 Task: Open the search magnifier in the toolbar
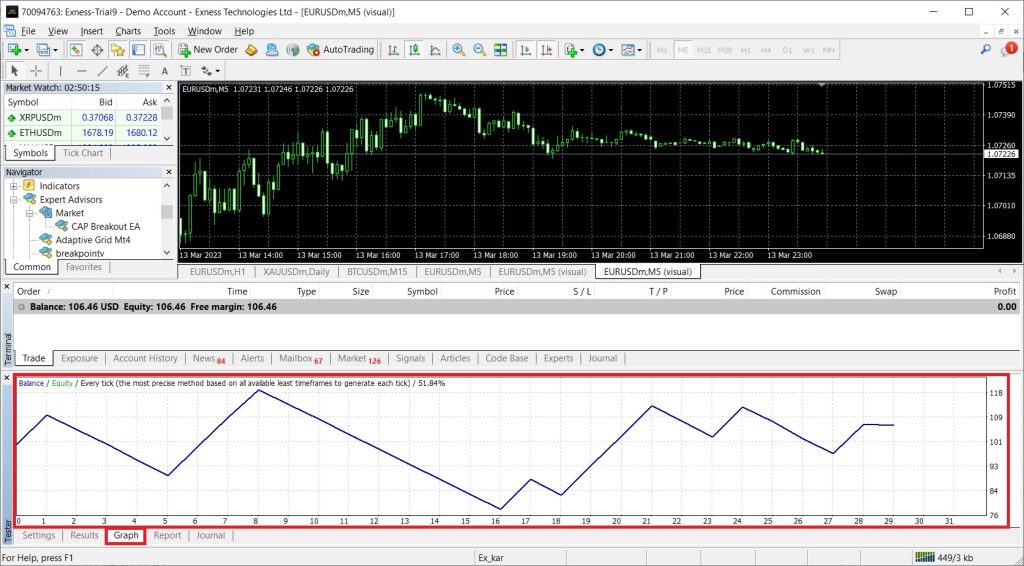(x=985, y=50)
